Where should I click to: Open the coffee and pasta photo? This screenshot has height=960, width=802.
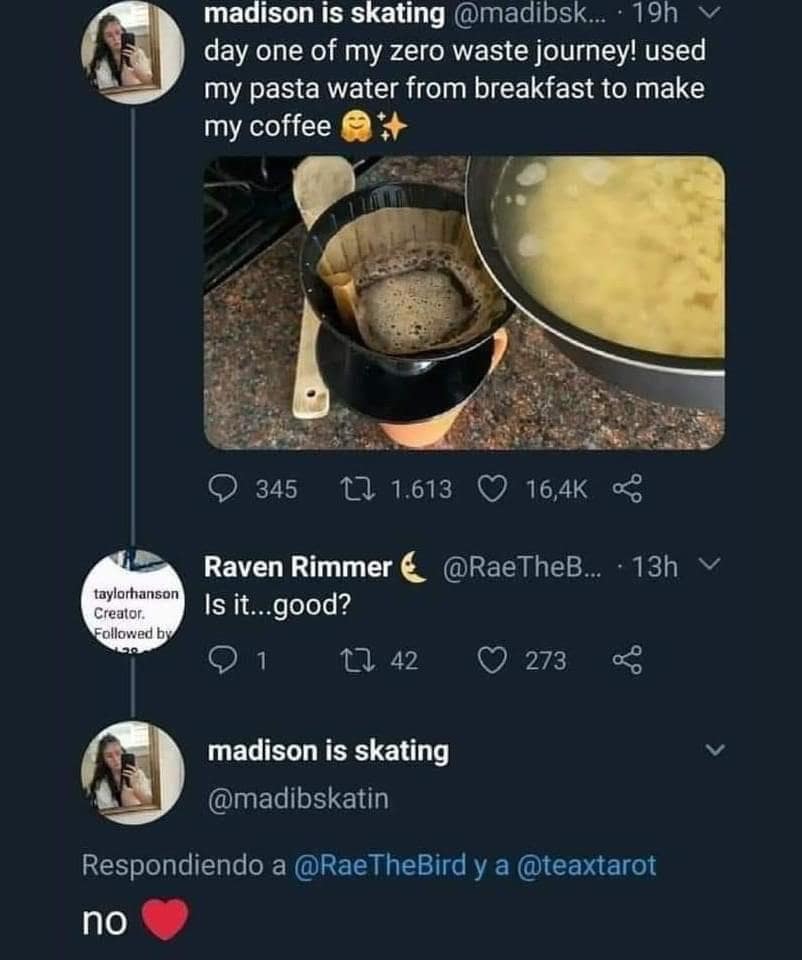pos(464,302)
